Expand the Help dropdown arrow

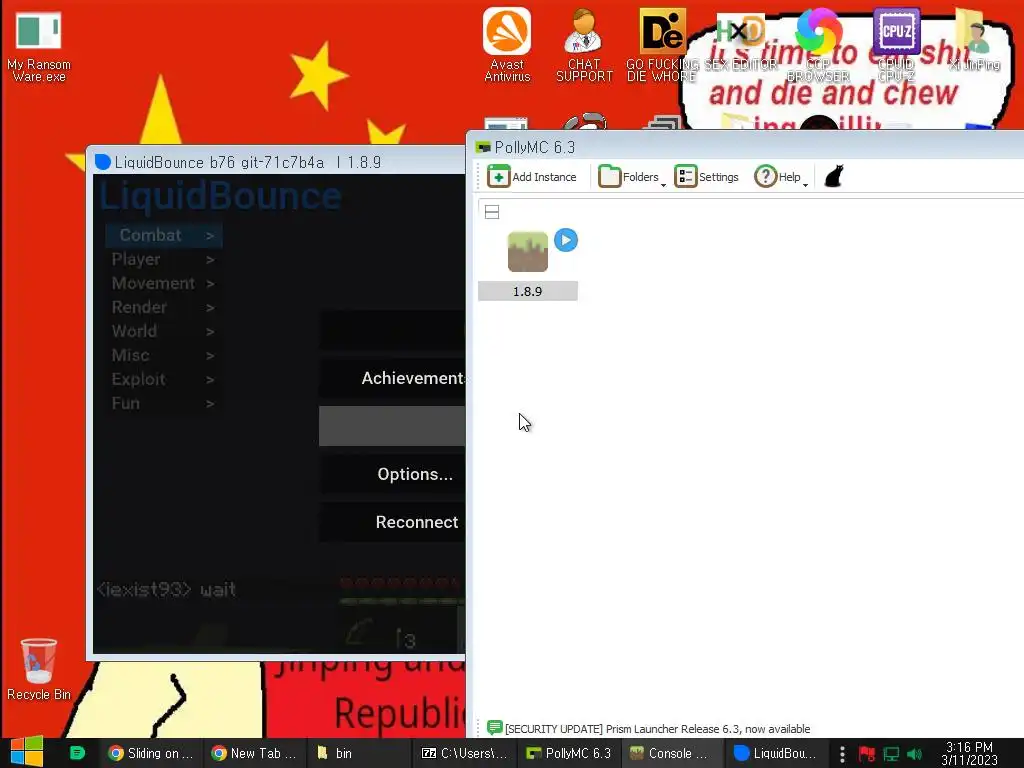point(805,185)
